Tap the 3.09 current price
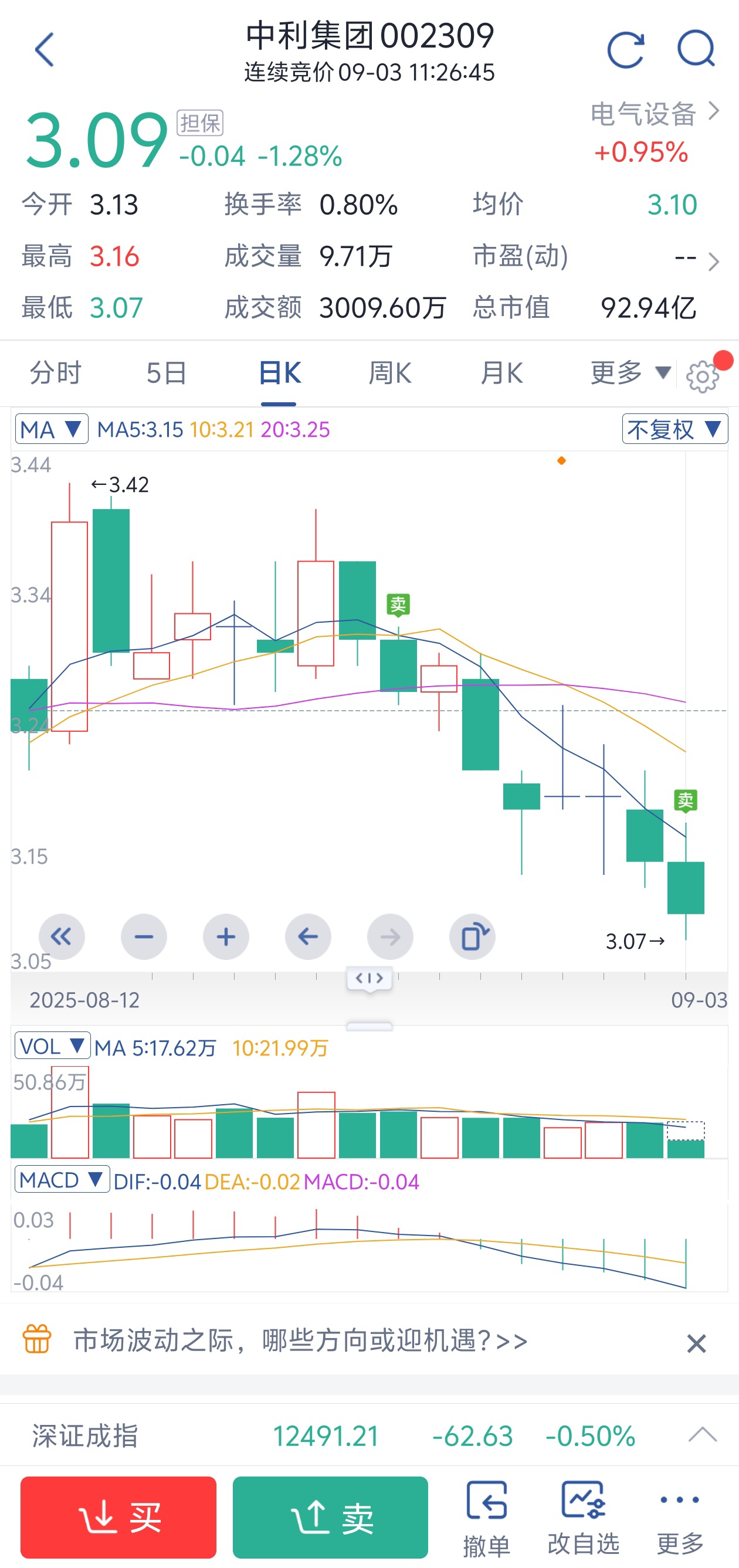739x1568 pixels. [96, 140]
